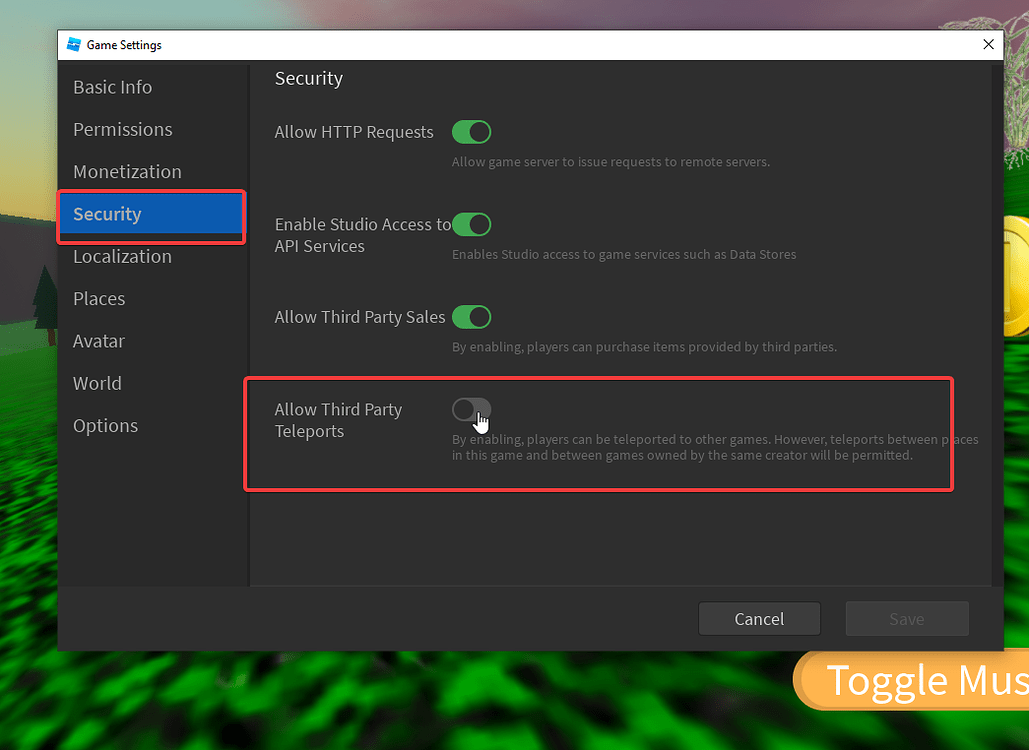1029x750 pixels.
Task: Switch to the Monetization section
Action: pyautogui.click(x=127, y=172)
